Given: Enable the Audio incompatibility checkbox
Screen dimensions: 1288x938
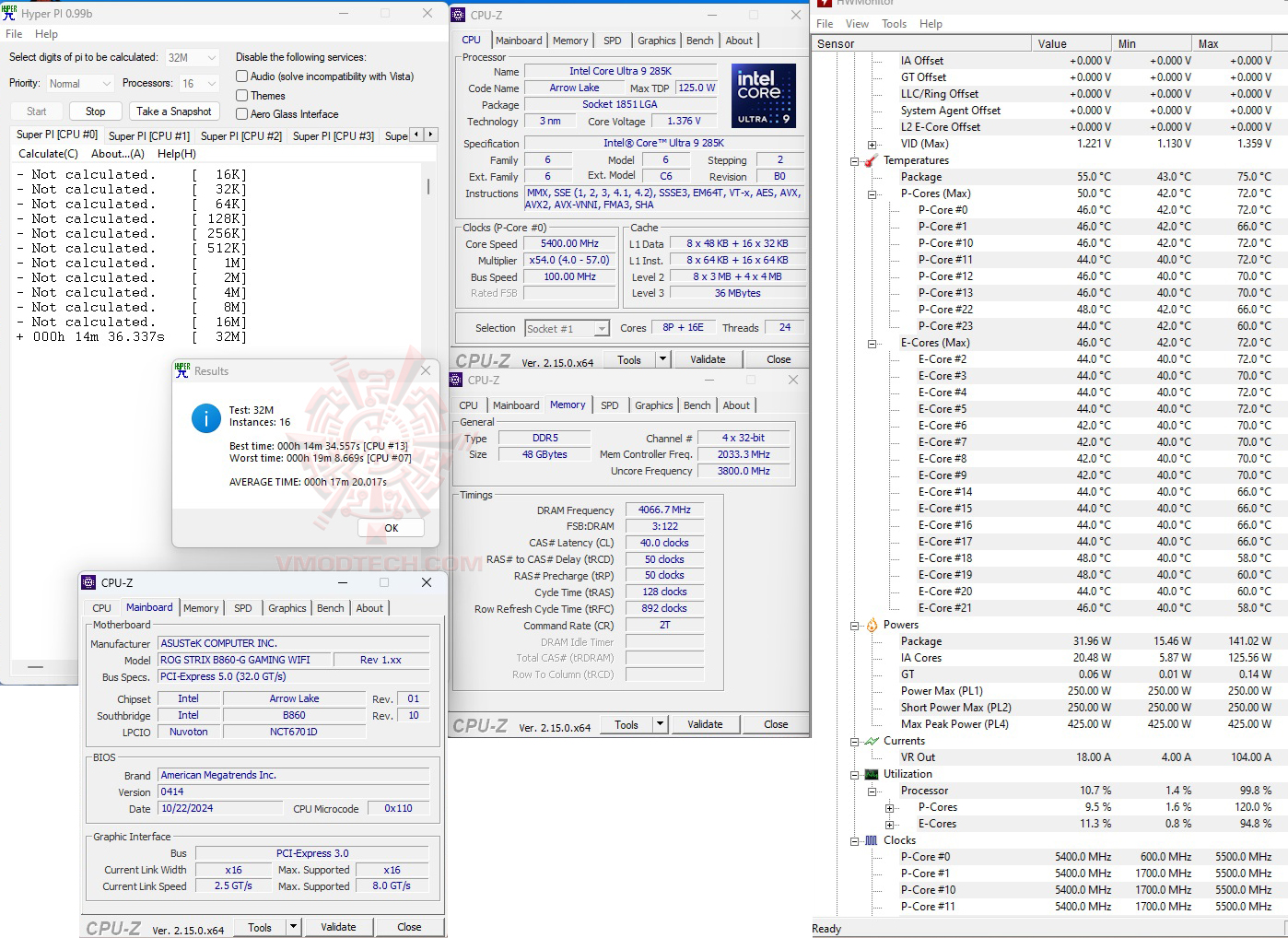Looking at the screenshot, I should coord(240,76).
